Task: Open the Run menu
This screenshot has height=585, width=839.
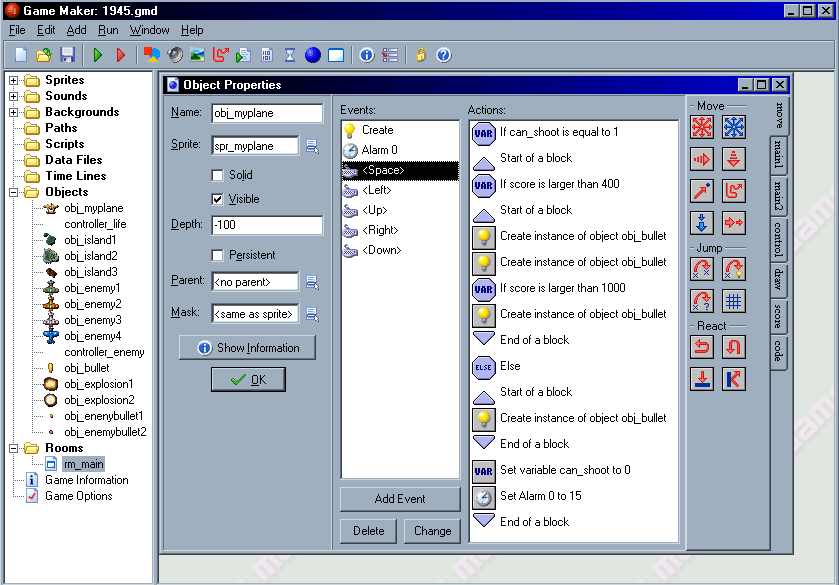Action: point(108,30)
